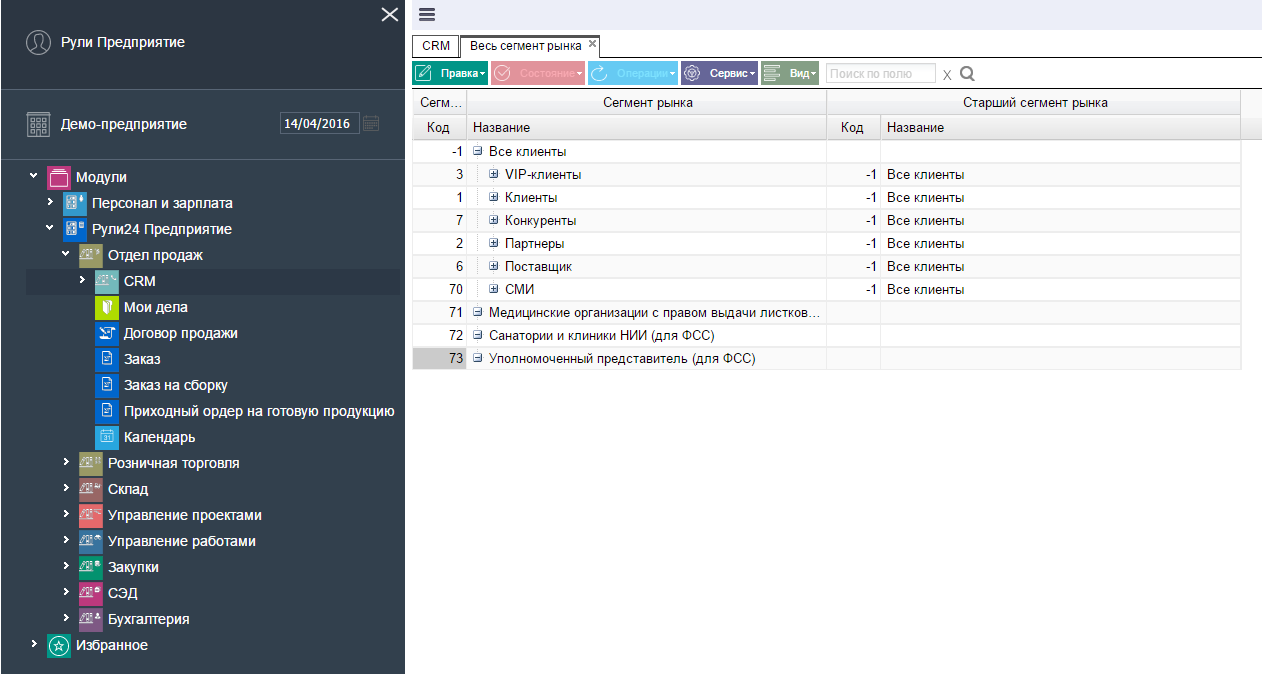Click the Закупки module icon
1262x674 pixels.
[x=91, y=567]
